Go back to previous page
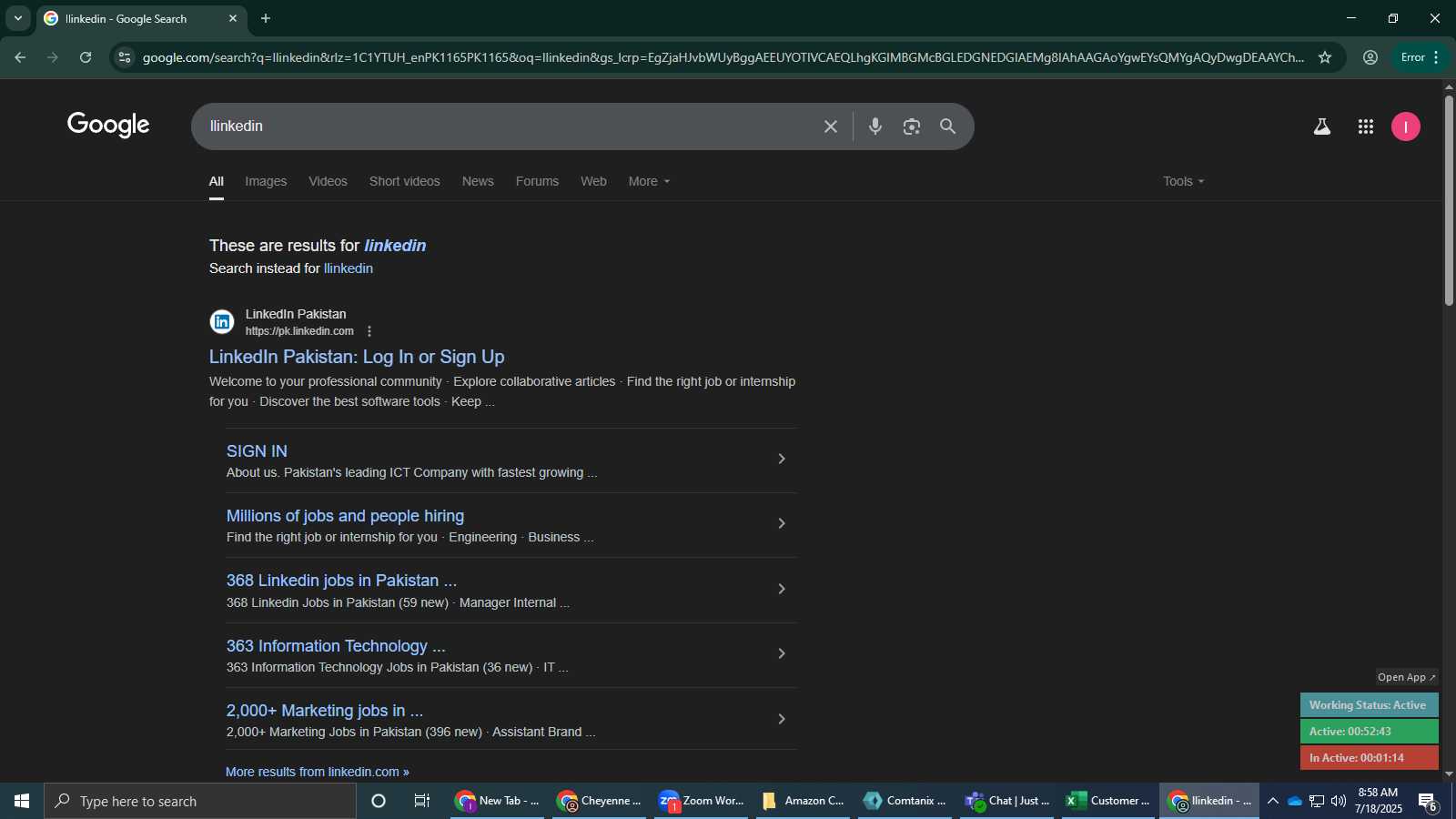Image resolution: width=1456 pixels, height=819 pixels. tap(20, 57)
